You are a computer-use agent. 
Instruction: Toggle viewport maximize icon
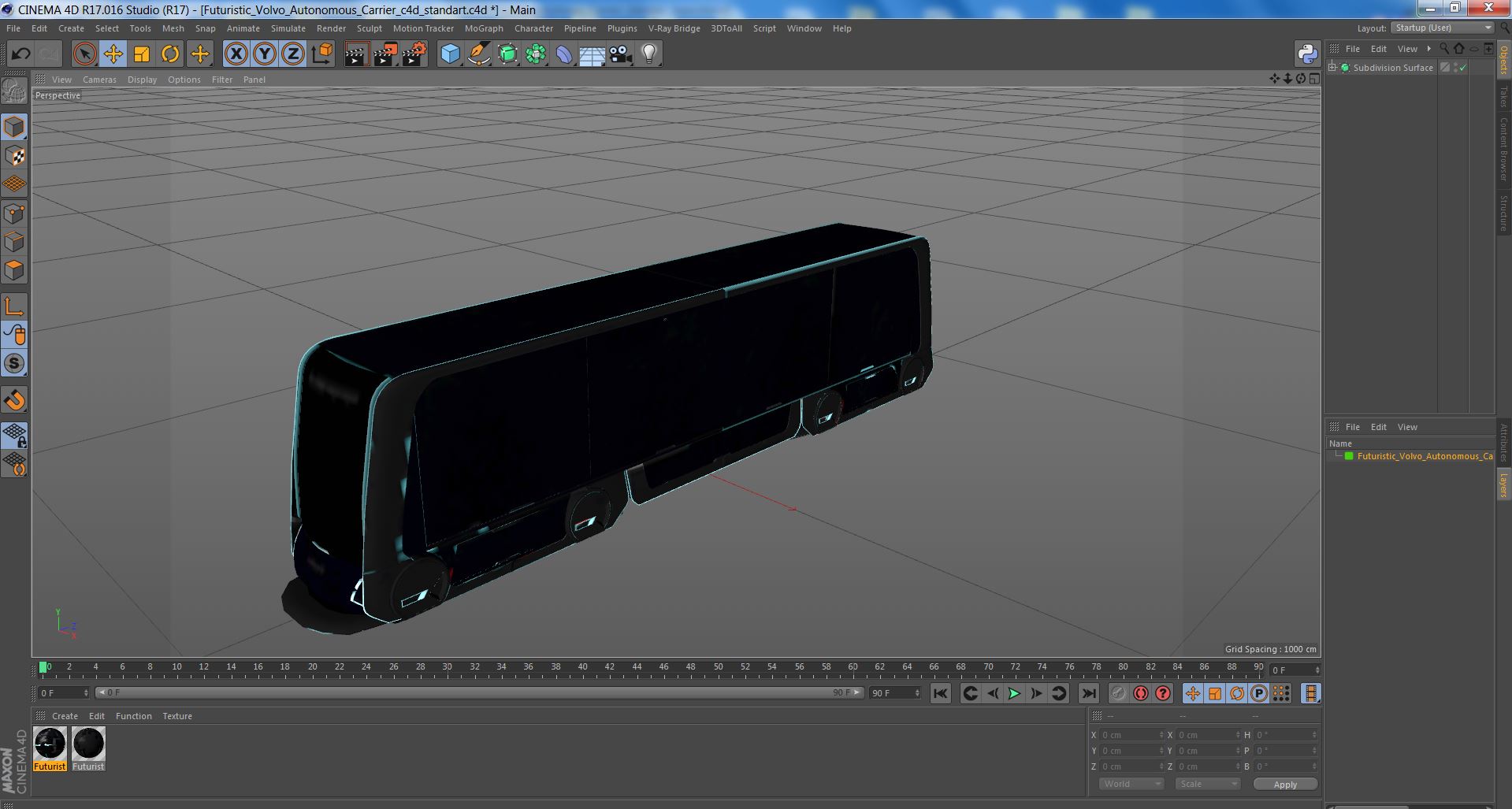(x=1314, y=79)
